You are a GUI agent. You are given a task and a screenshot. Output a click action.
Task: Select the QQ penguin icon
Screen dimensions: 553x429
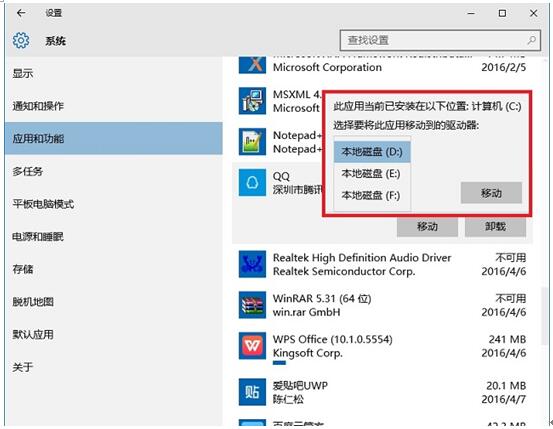pos(252,182)
